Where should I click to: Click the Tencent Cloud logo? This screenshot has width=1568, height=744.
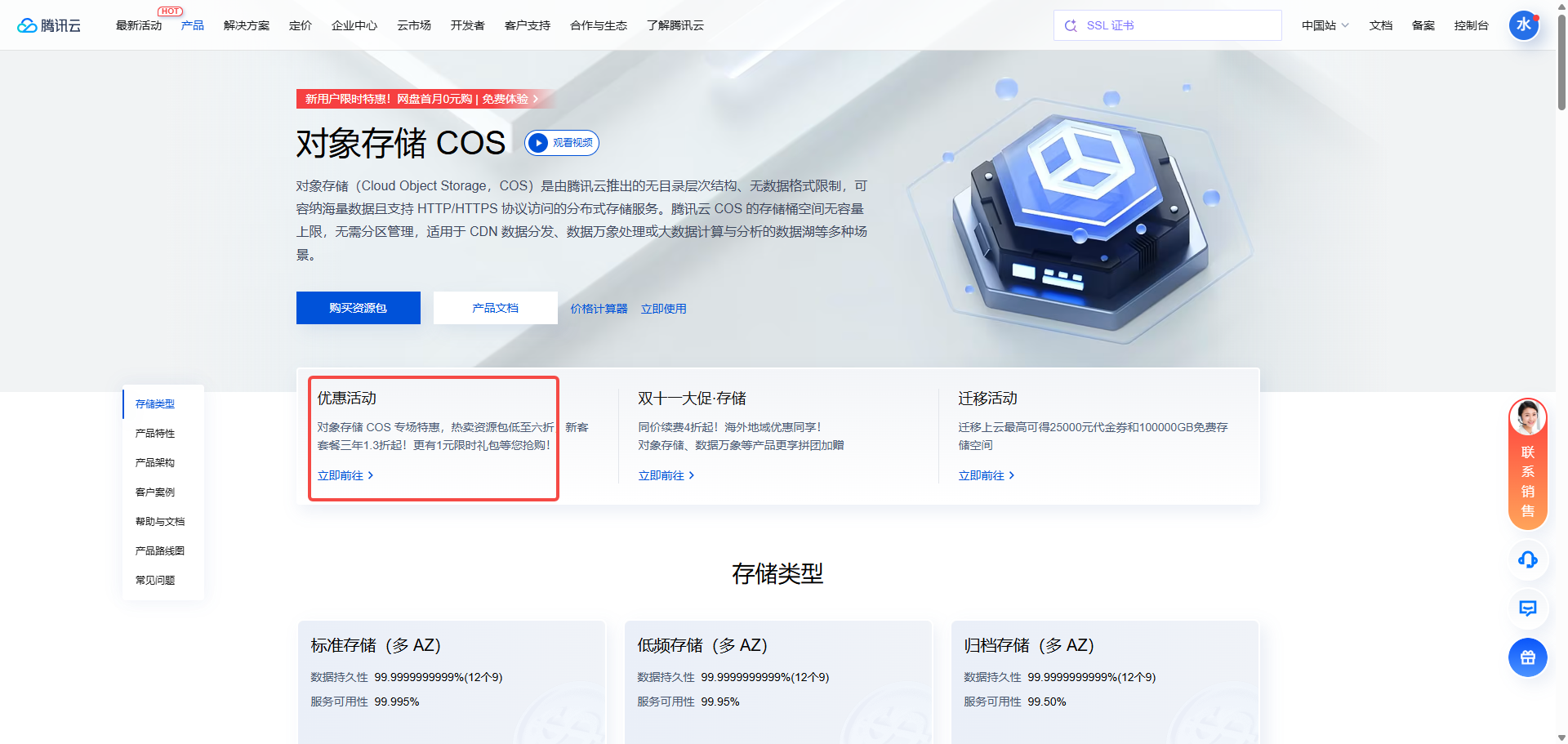pyautogui.click(x=49, y=25)
